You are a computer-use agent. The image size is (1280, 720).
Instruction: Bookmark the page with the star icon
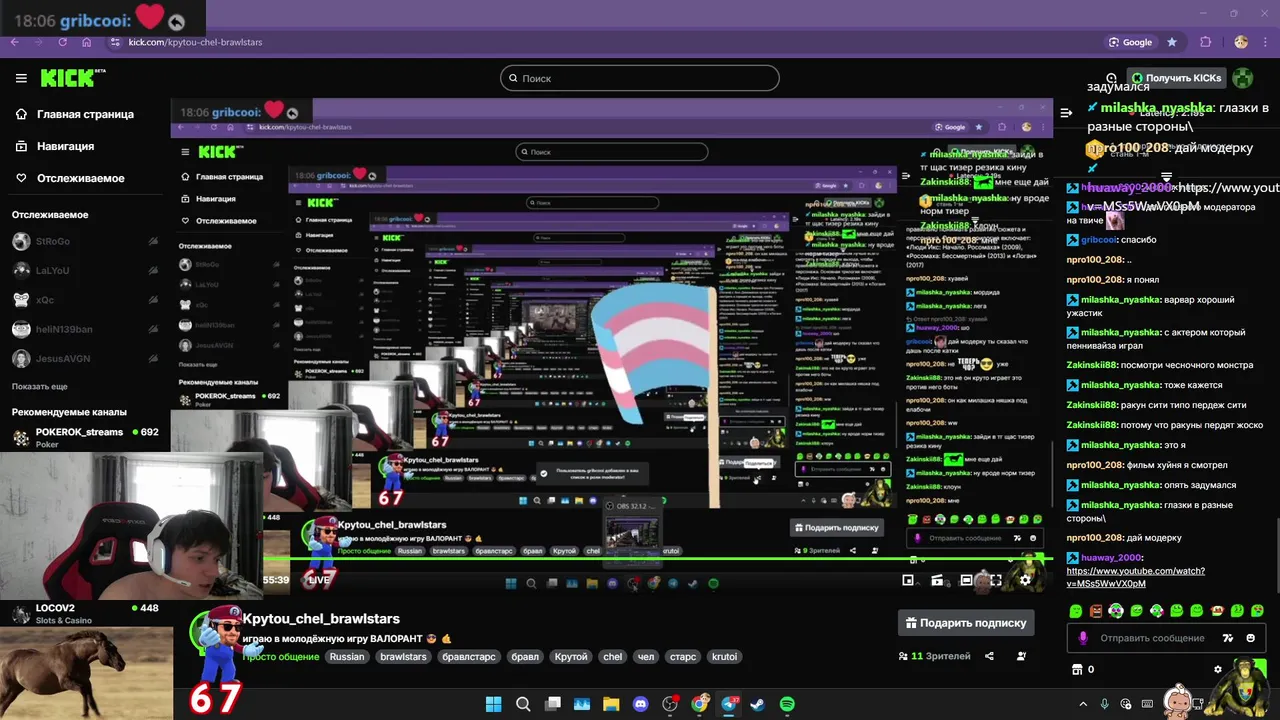[x=1172, y=42]
